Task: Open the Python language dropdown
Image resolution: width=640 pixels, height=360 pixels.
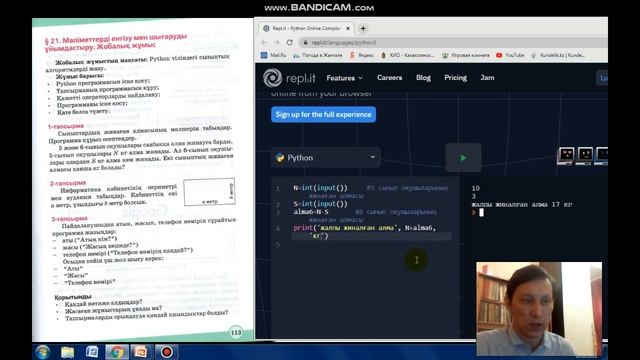Action: pos(326,158)
